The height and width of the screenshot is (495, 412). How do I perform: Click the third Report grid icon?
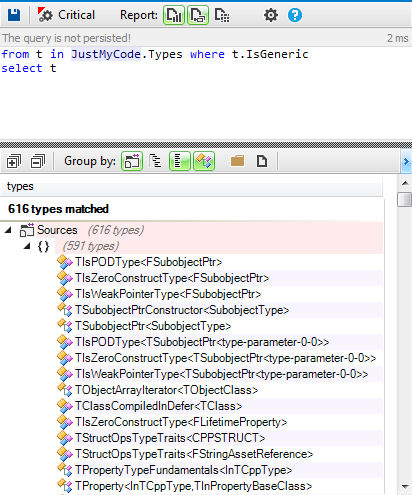[222, 15]
